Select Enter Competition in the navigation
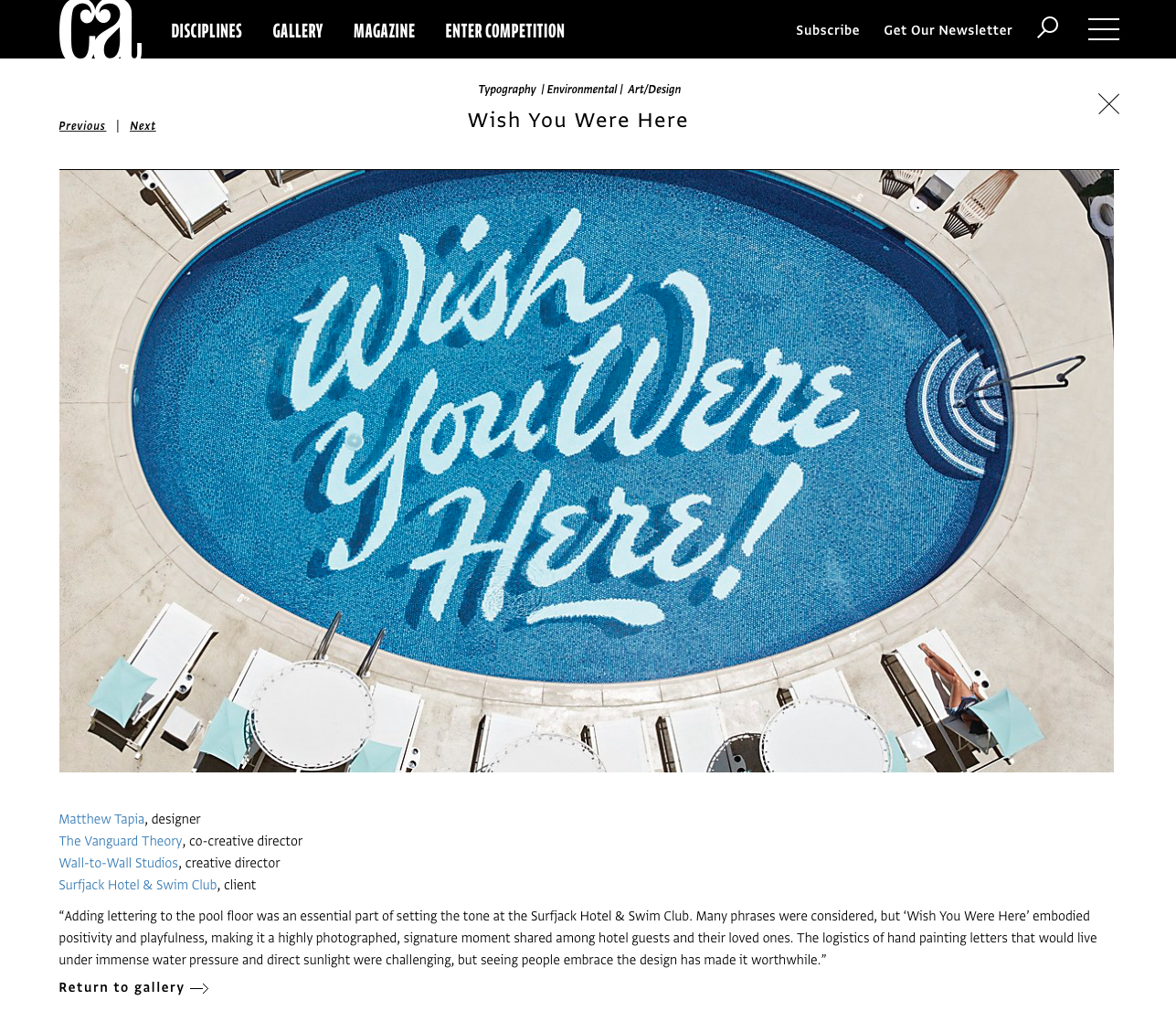Viewport: 1176px width, 1032px height. pos(505,31)
